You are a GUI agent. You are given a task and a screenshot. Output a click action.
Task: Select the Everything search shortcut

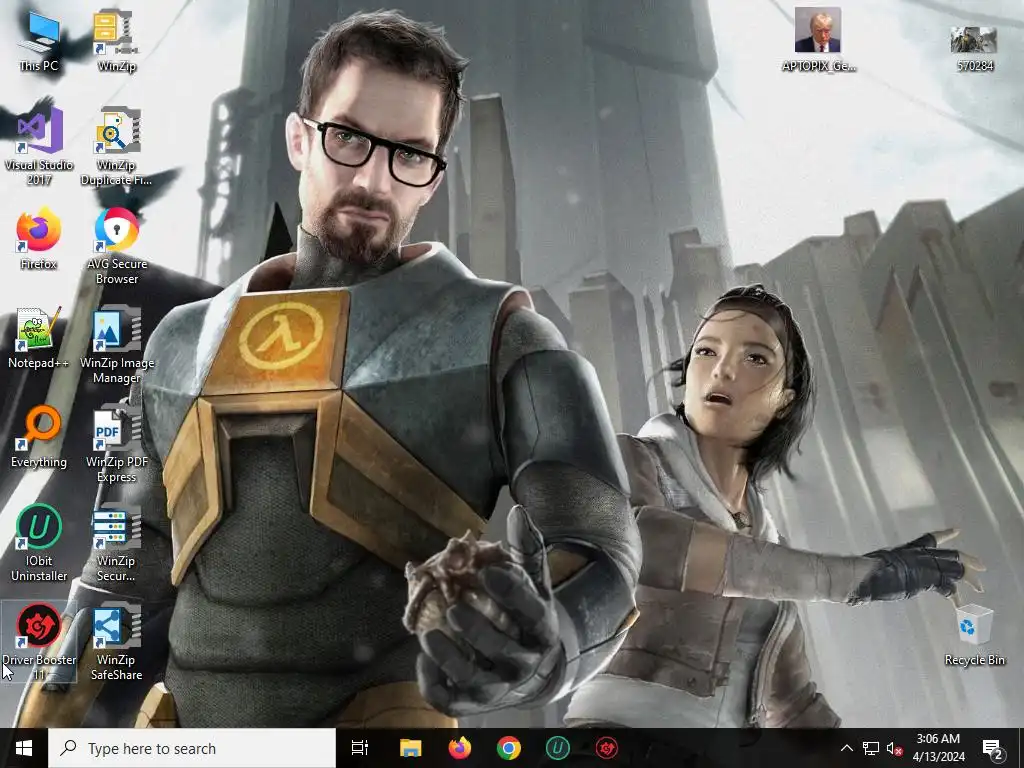coord(39,438)
